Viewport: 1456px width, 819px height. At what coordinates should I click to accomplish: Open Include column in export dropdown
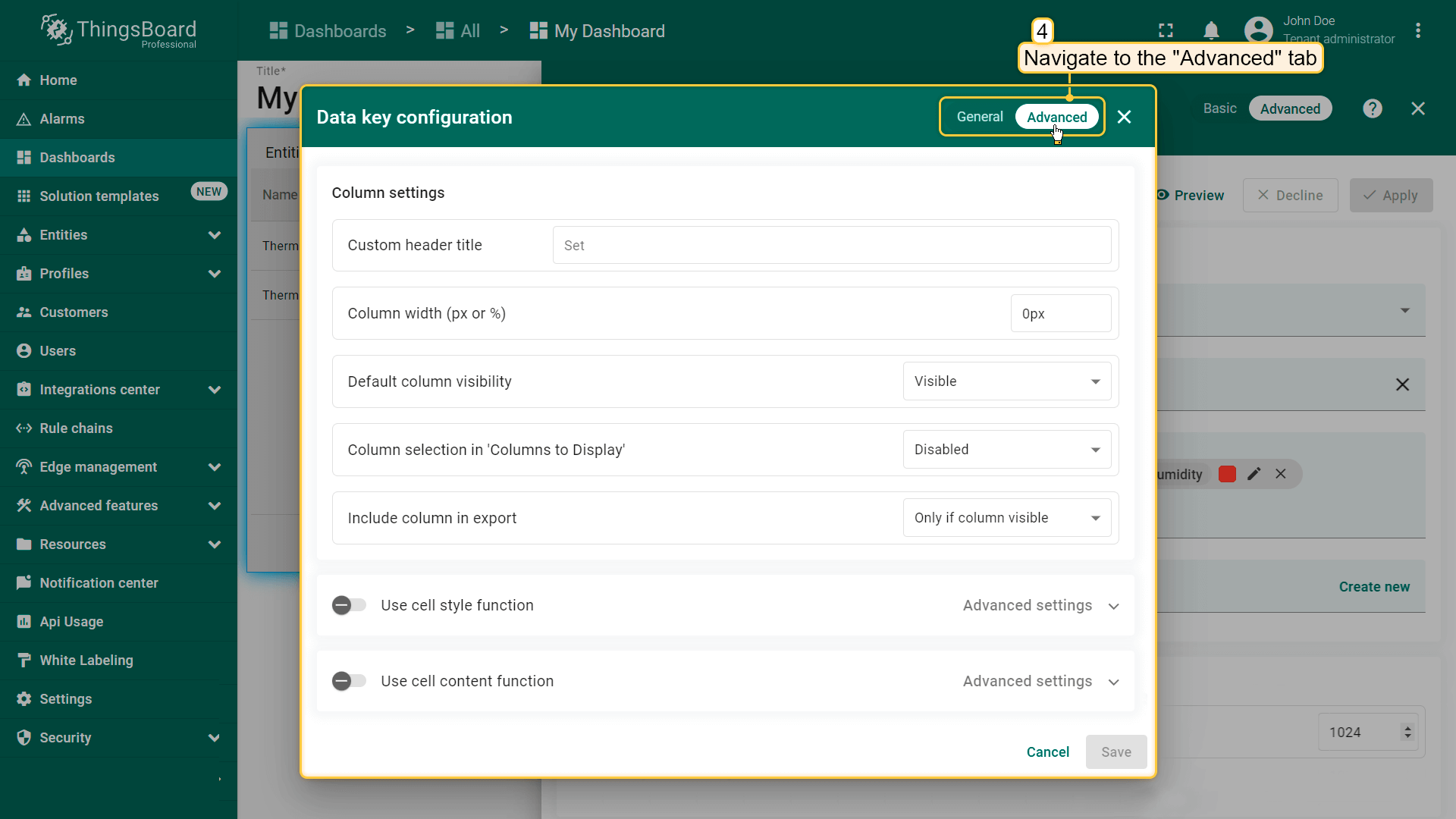(x=1006, y=518)
